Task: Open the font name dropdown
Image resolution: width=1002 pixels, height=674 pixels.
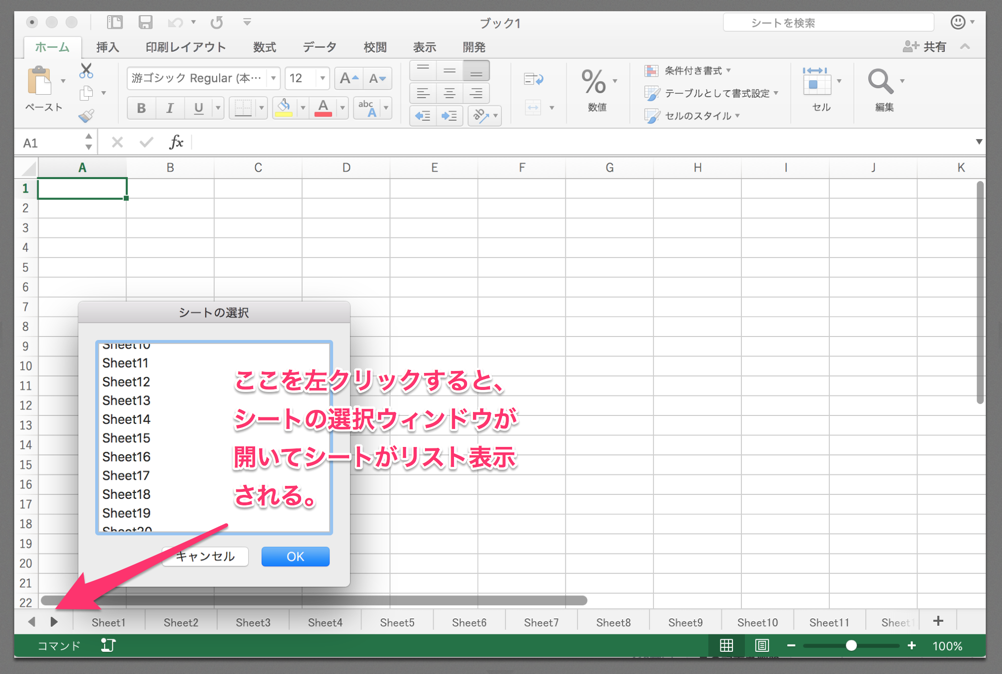Action: pos(273,78)
